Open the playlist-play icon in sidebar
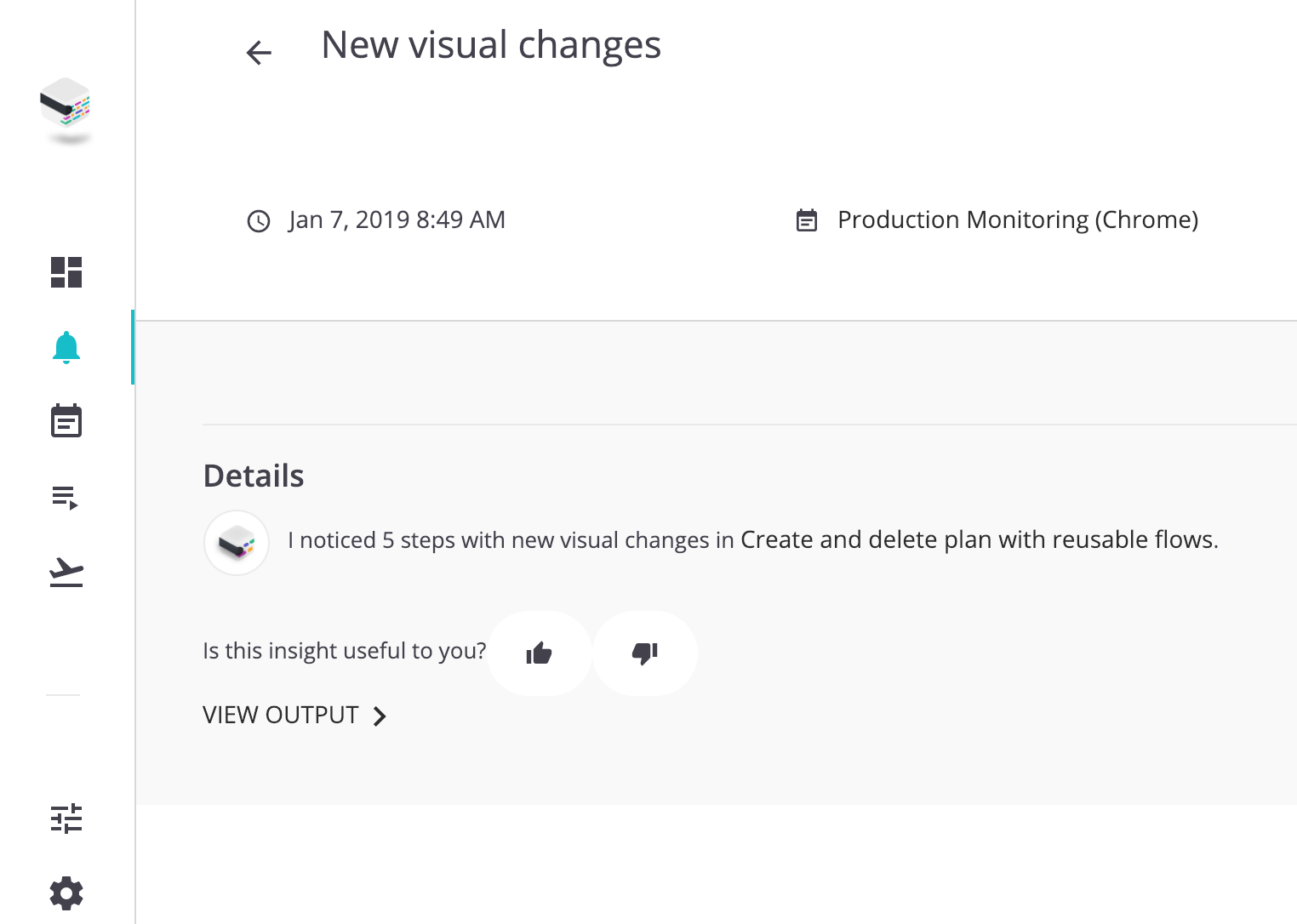 click(66, 497)
